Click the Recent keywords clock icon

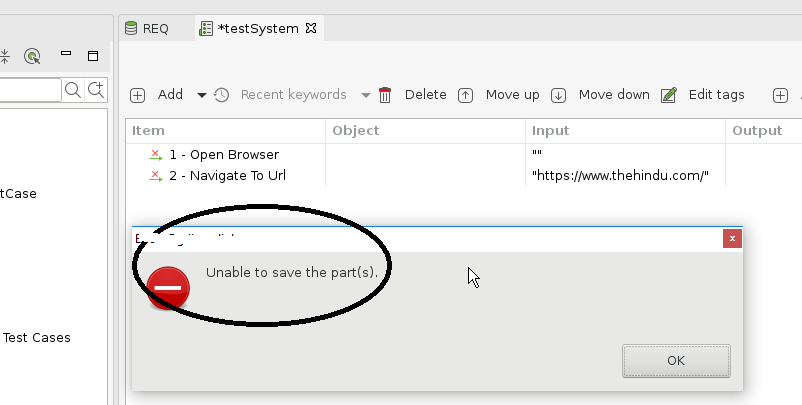pyautogui.click(x=222, y=95)
